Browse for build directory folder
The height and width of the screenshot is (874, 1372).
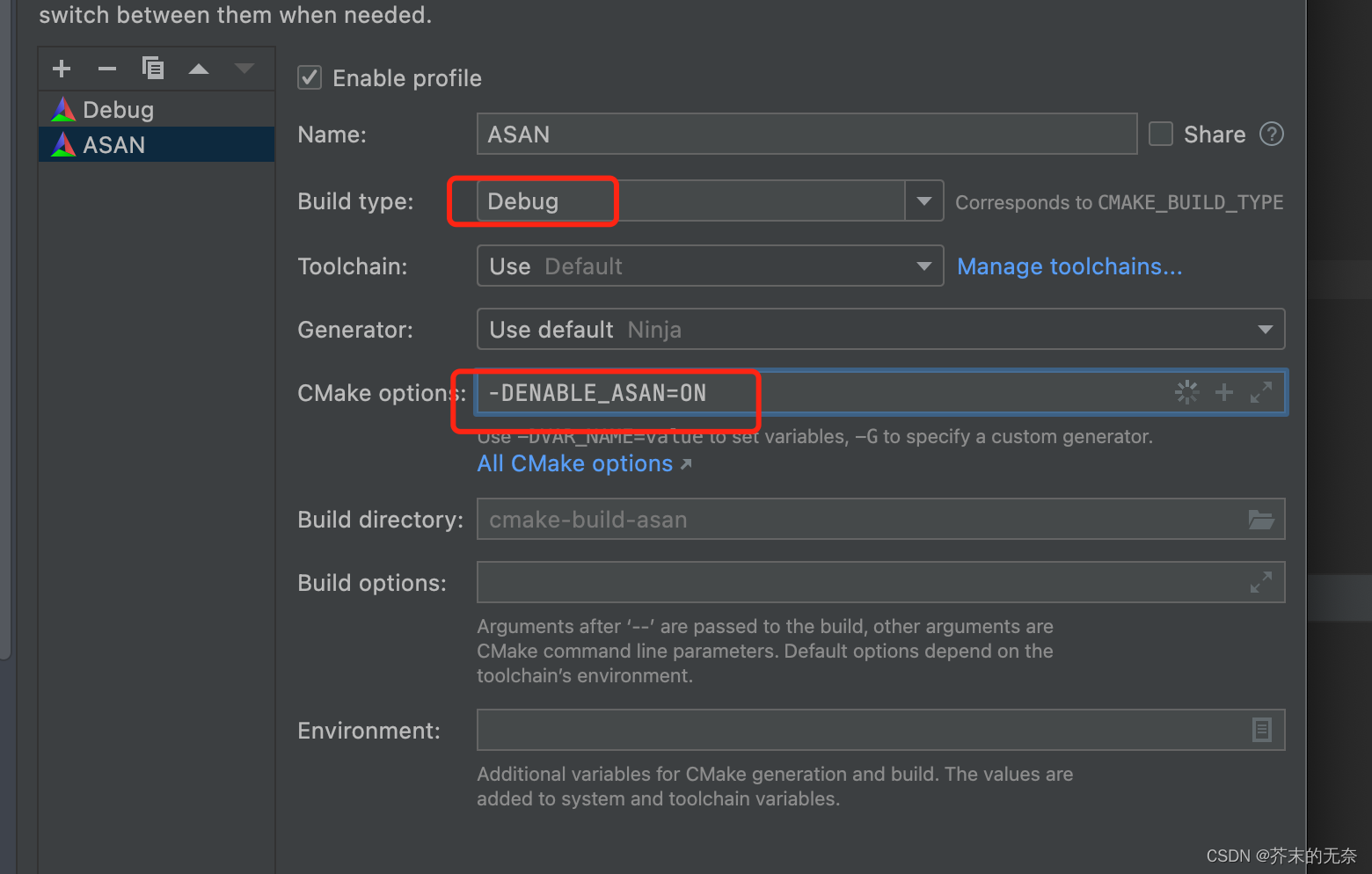coord(1261,520)
